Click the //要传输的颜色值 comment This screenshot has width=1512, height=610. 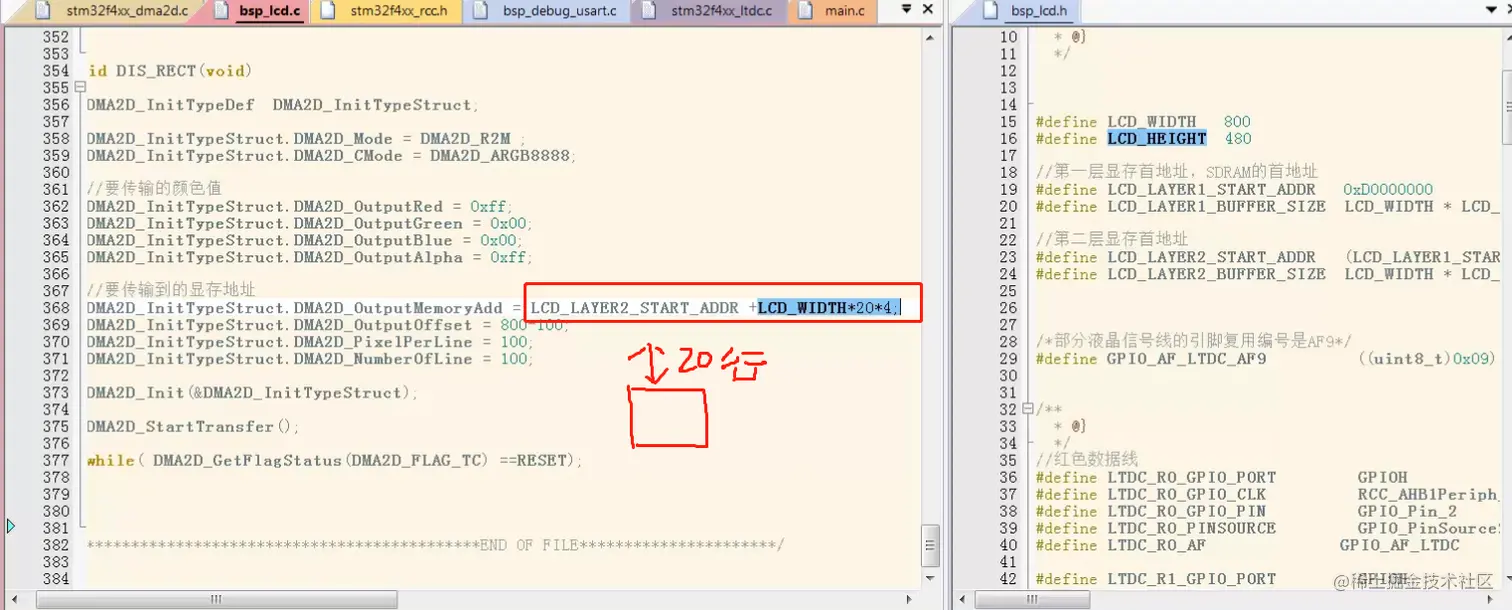point(154,189)
